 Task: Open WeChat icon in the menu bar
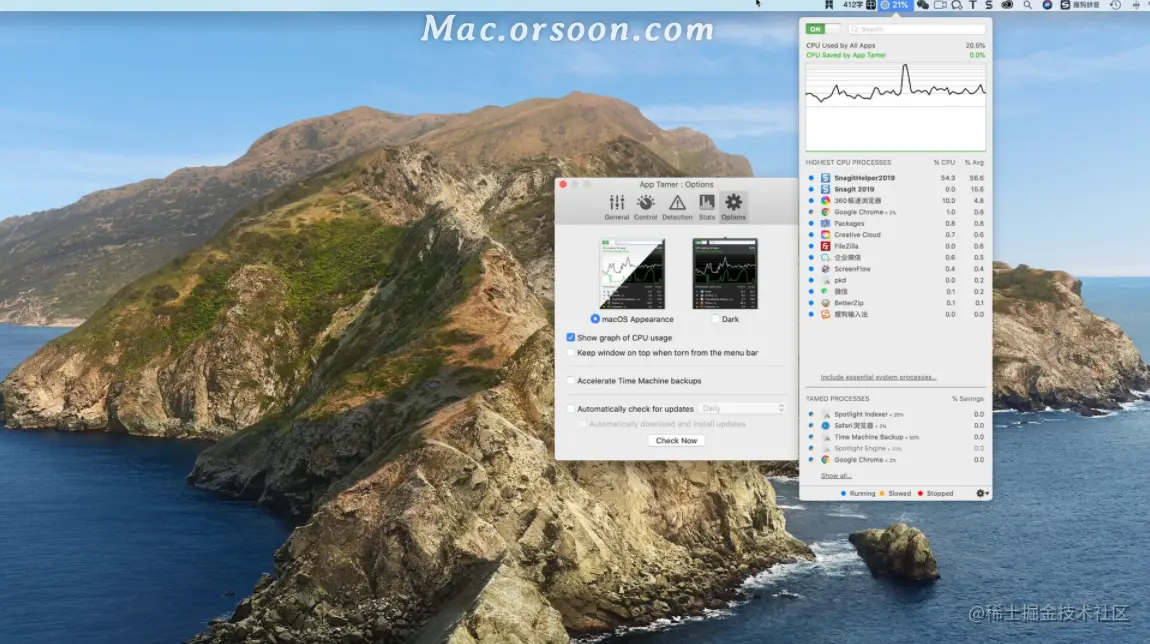point(923,5)
